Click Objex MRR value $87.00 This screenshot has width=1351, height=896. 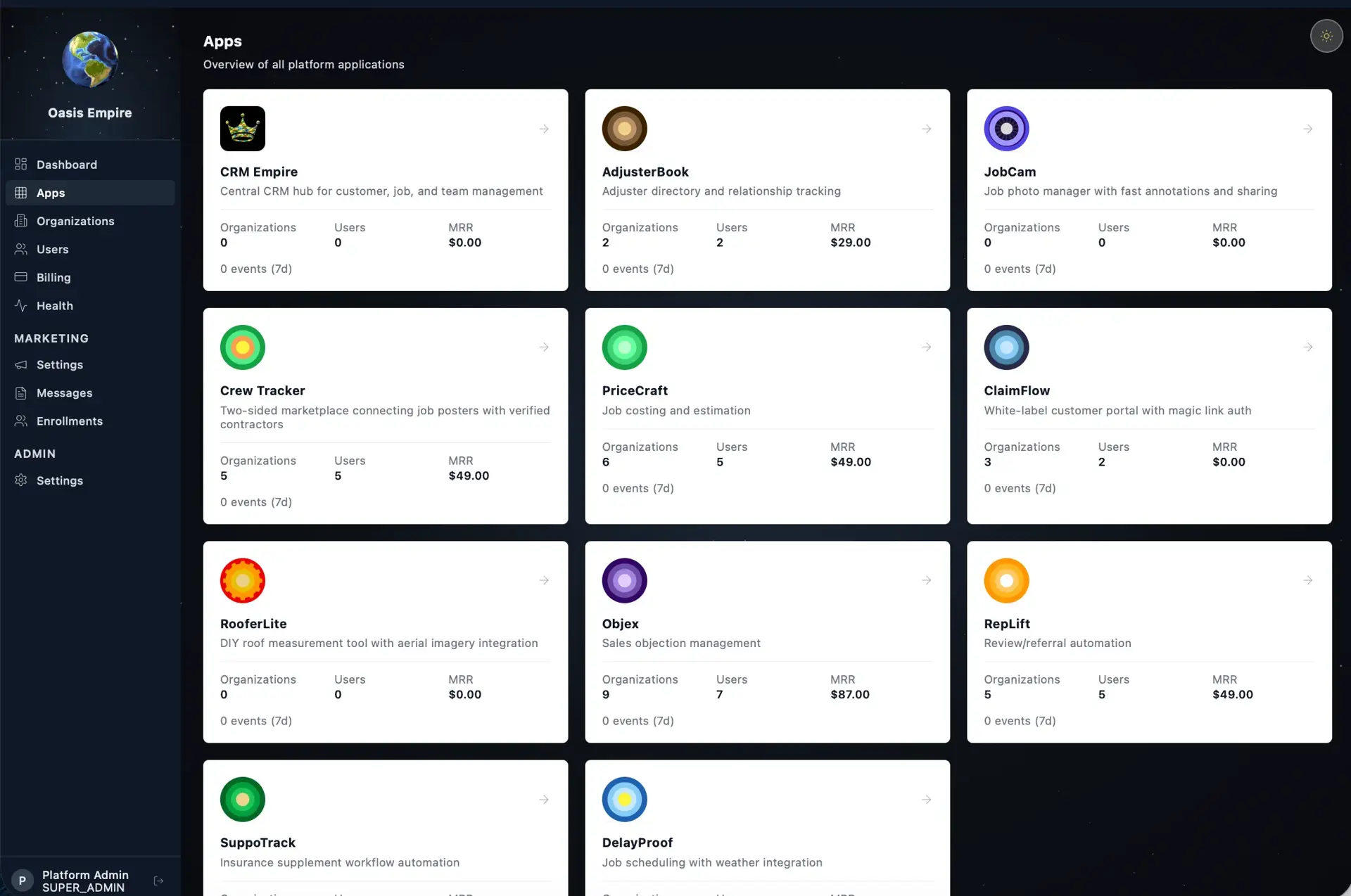[x=850, y=694]
